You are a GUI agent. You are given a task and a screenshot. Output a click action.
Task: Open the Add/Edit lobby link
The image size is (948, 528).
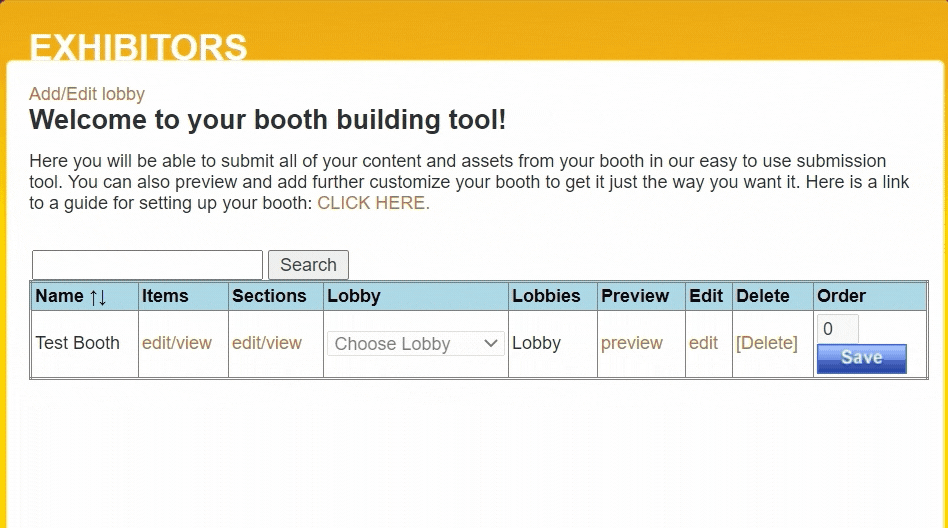click(87, 94)
